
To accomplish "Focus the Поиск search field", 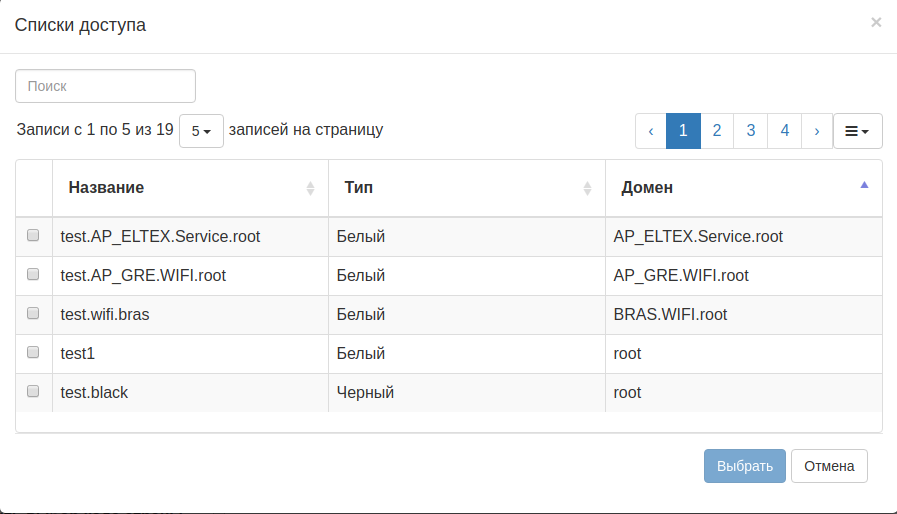I will 105,86.
